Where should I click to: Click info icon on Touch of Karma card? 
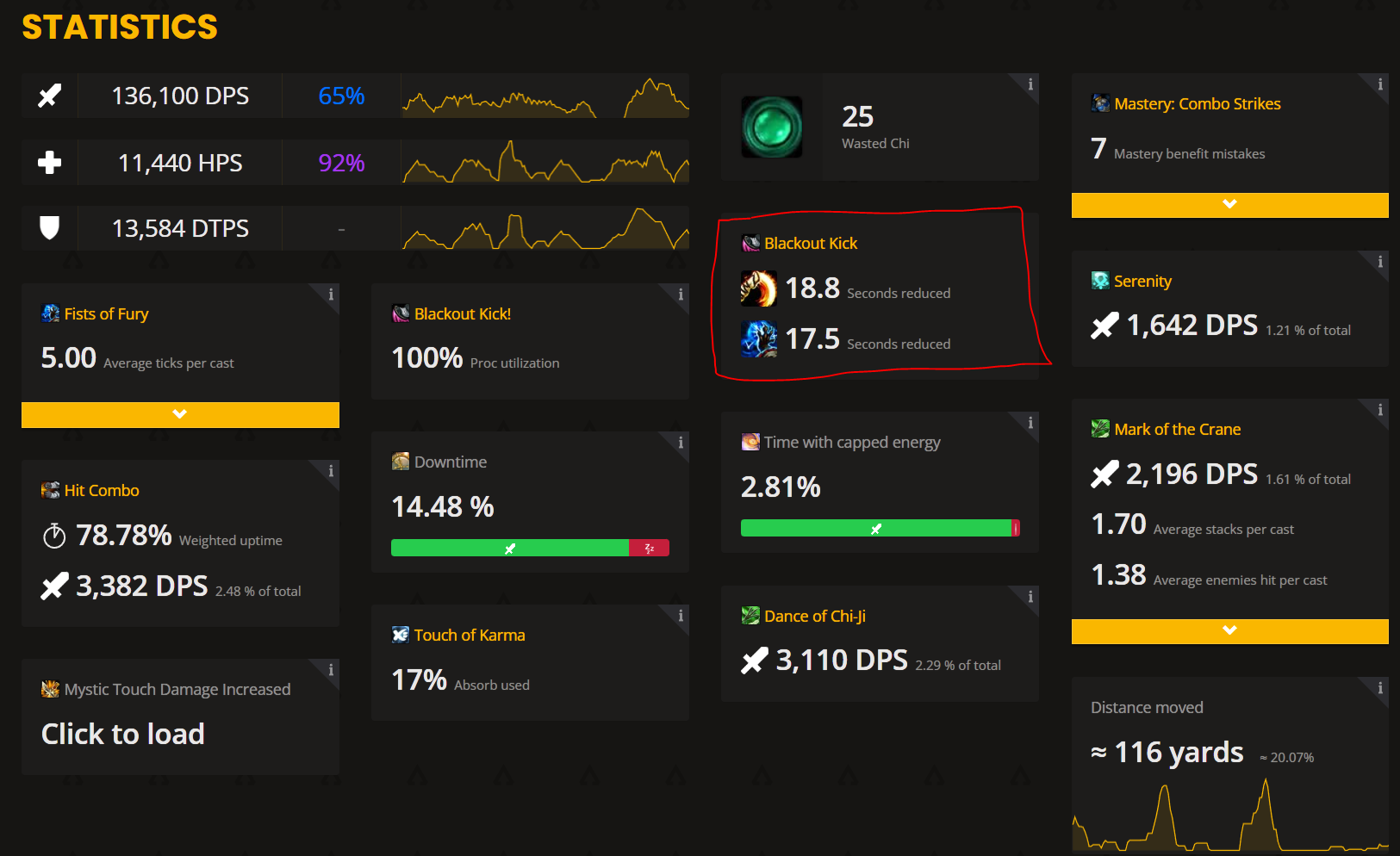(681, 616)
